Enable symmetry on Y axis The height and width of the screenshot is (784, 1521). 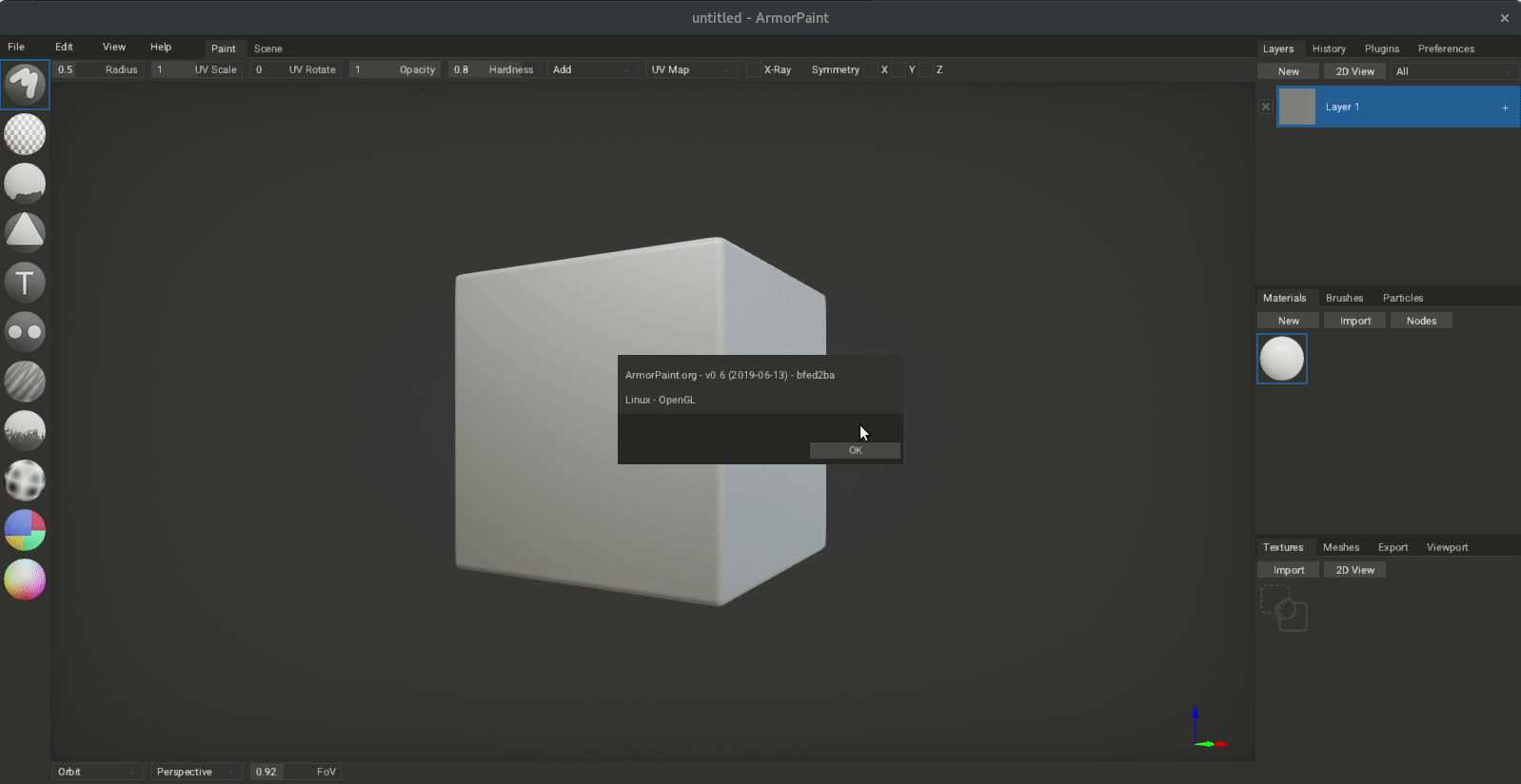pyautogui.click(x=899, y=69)
